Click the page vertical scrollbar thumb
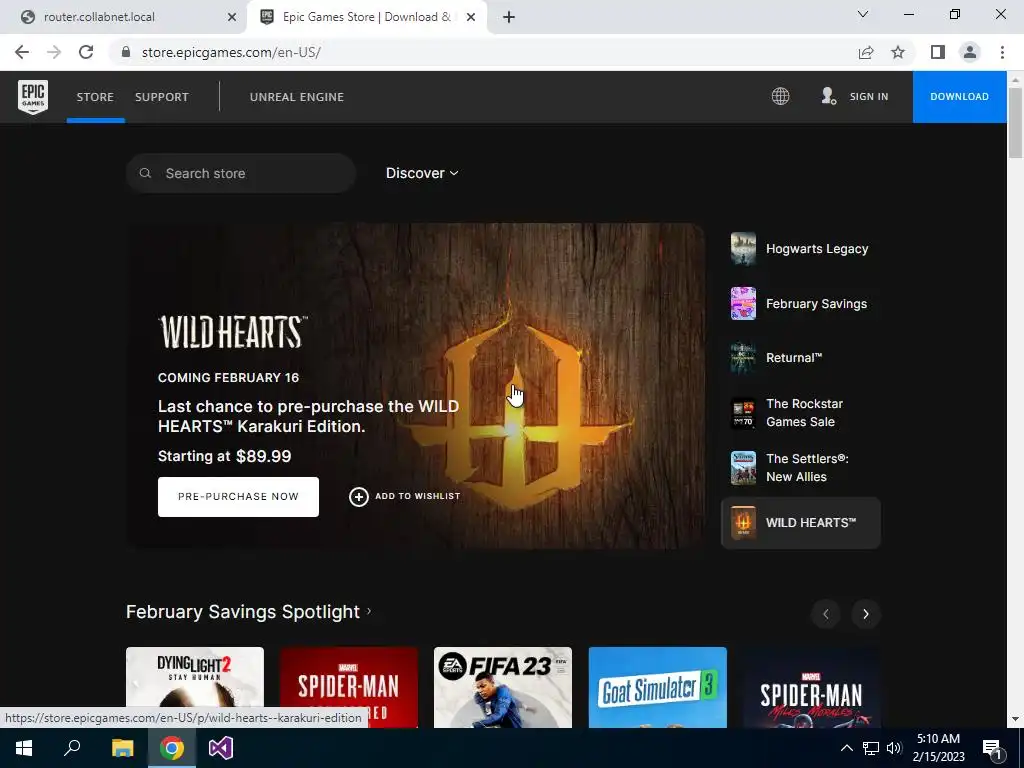This screenshot has width=1024, height=768. click(x=1015, y=122)
